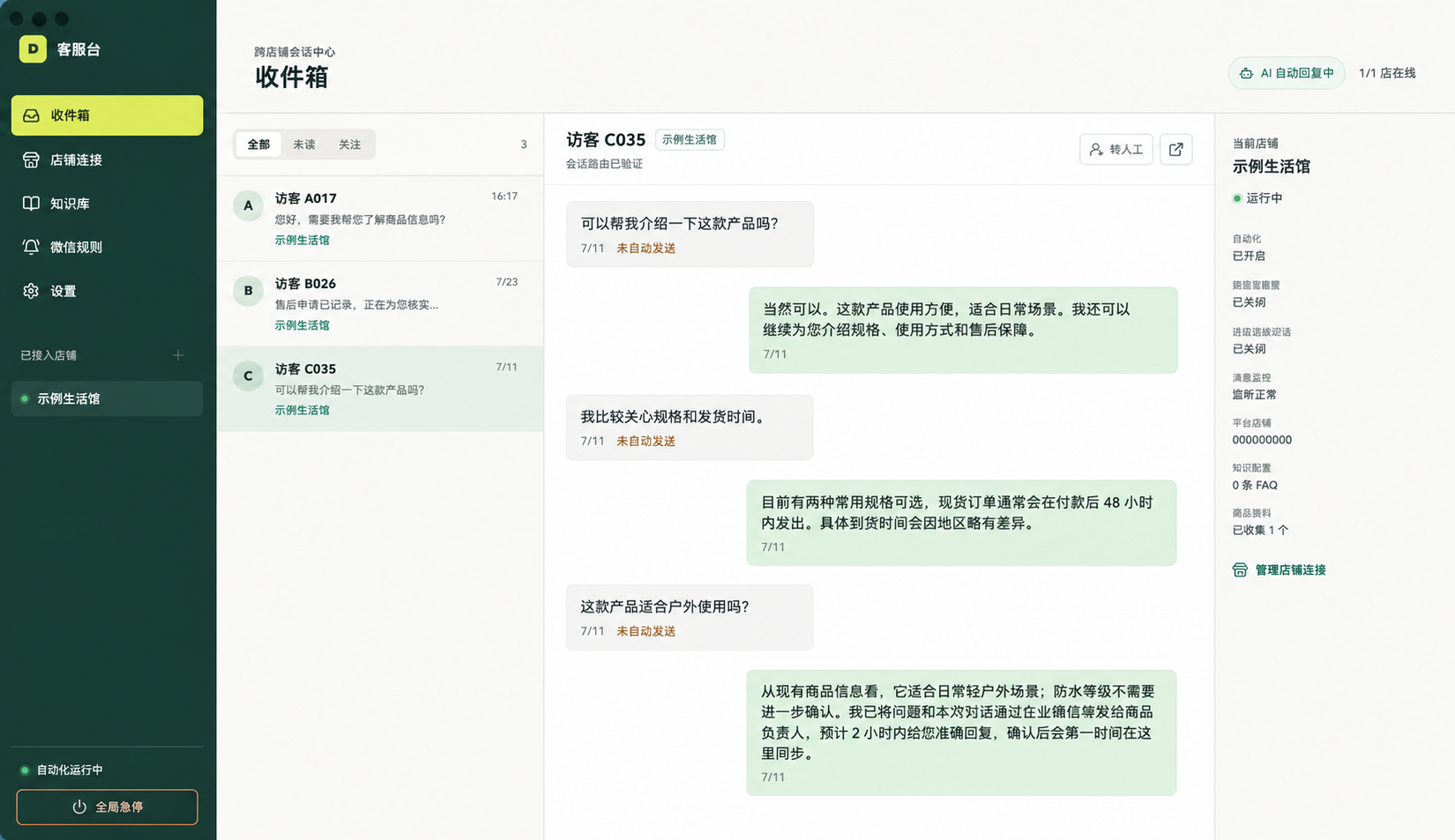1455x840 pixels.
Task: Click the D logo of 客服台
Action: click(33, 49)
